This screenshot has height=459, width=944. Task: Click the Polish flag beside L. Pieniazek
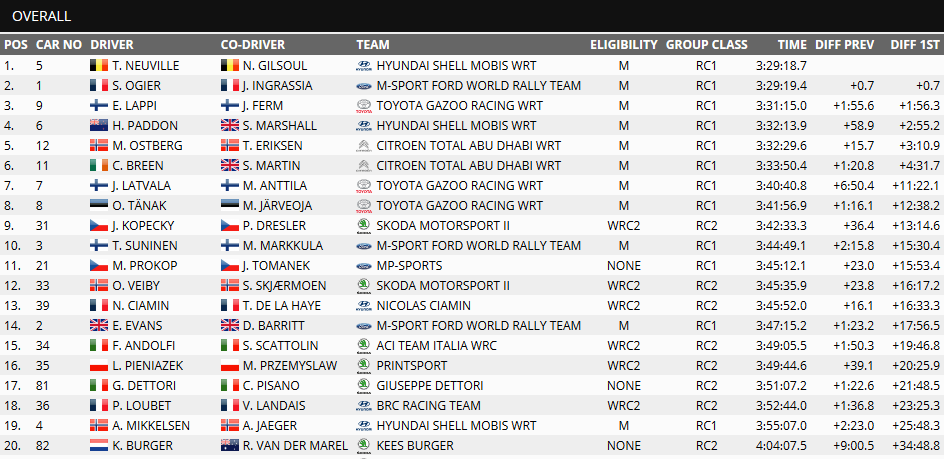coord(99,366)
